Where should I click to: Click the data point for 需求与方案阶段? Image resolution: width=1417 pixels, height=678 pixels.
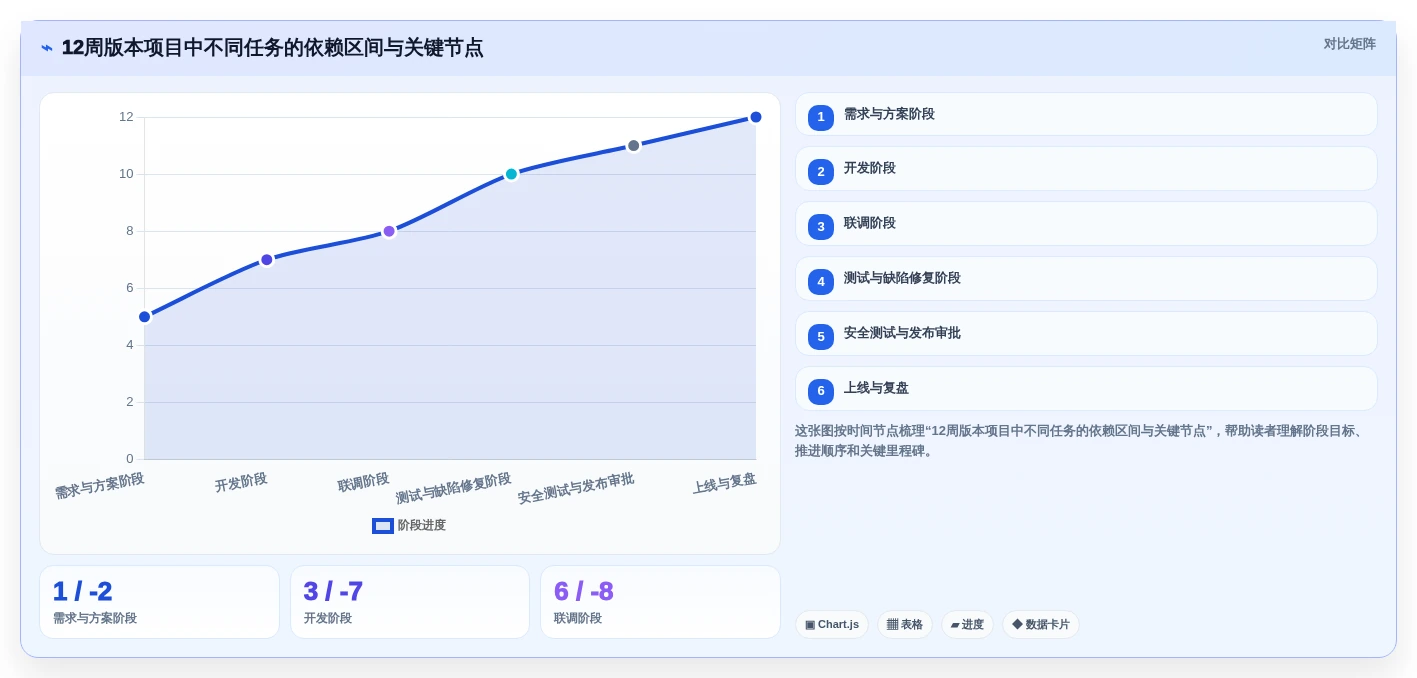point(145,317)
